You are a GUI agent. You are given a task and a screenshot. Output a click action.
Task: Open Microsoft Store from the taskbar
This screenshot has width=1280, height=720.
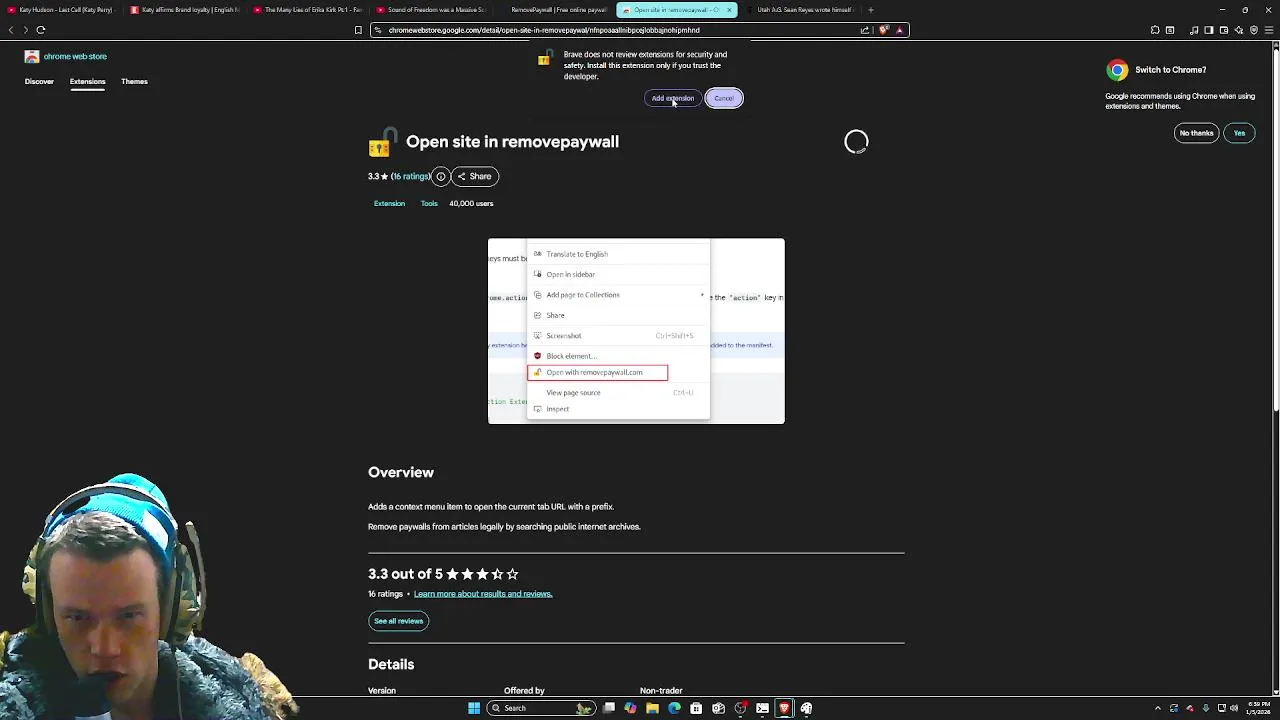[696, 708]
